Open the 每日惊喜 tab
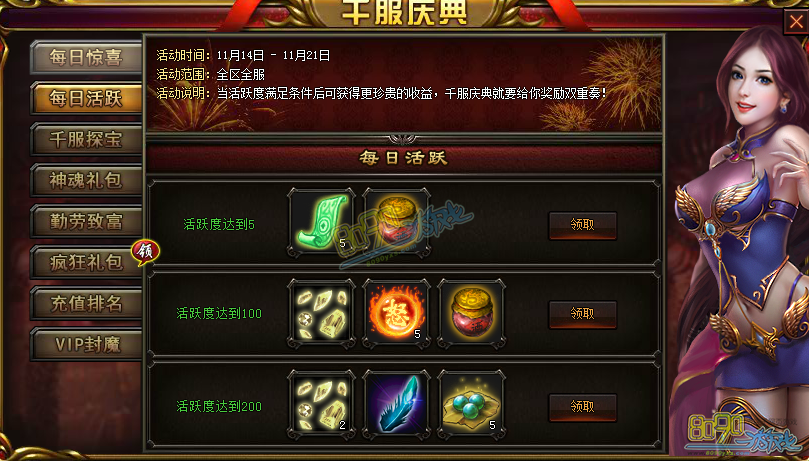 pyautogui.click(x=86, y=57)
